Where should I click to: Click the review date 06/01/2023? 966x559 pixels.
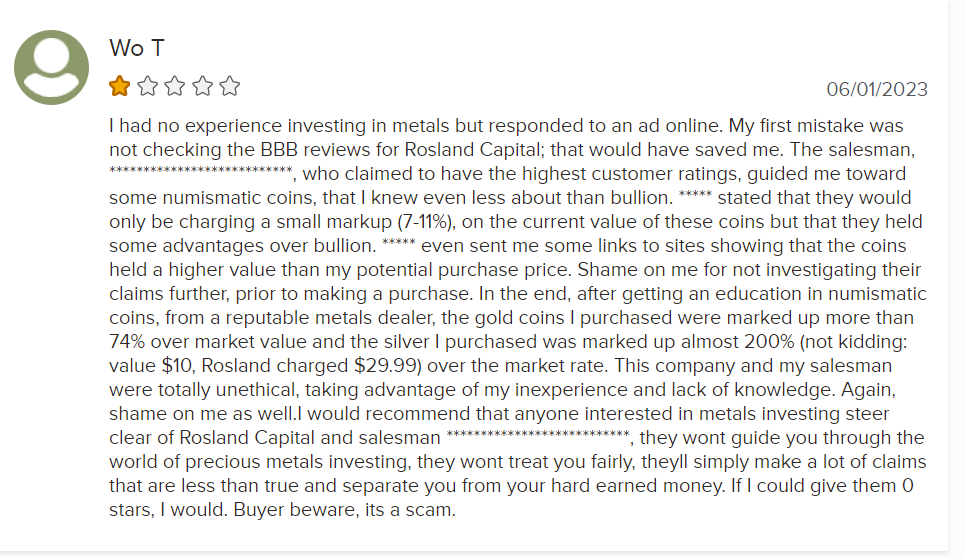pyautogui.click(x=877, y=89)
